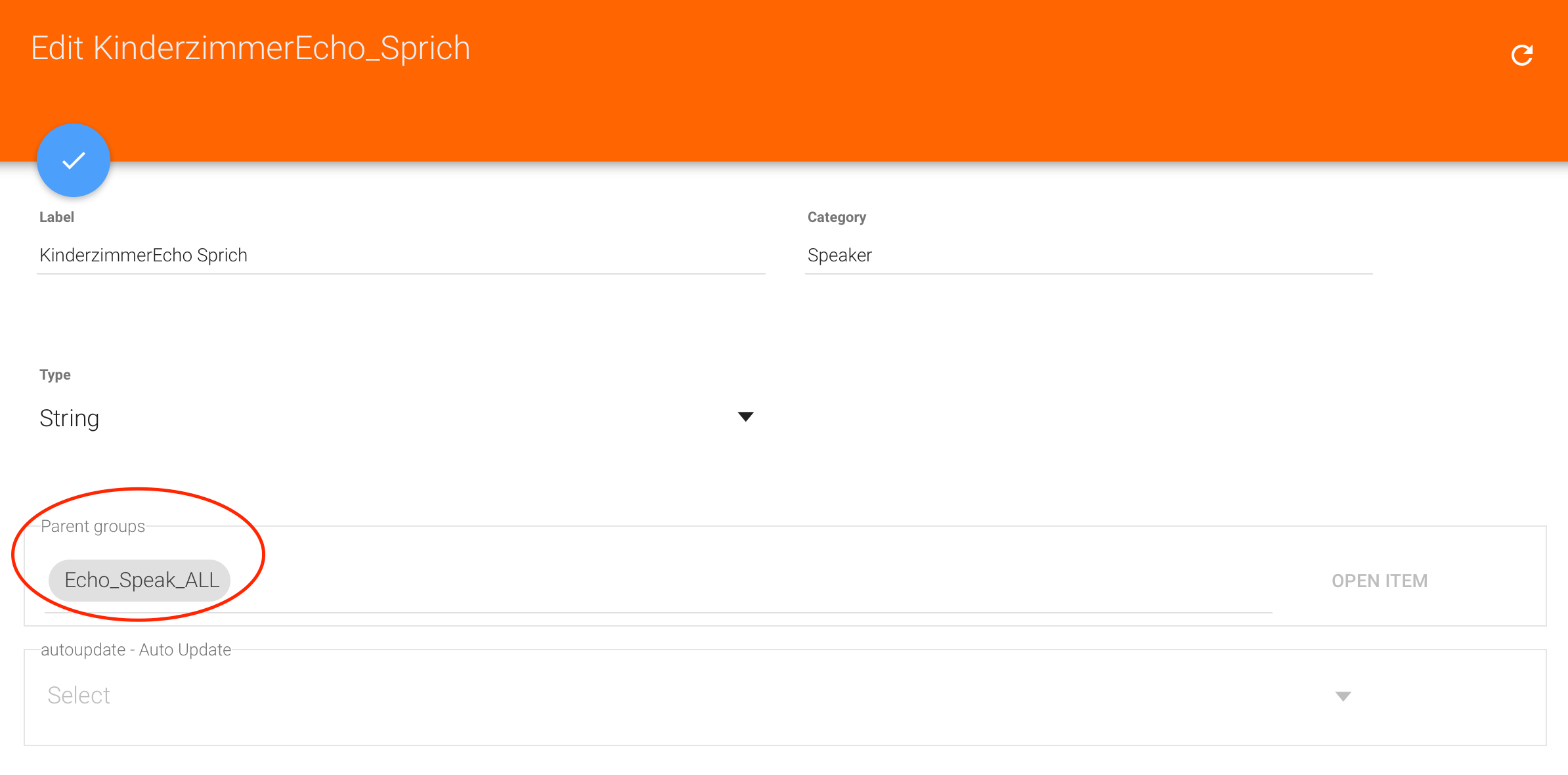Select the Echo_Speak_ALL group chip
The width and height of the screenshot is (1568, 775).
tap(141, 581)
